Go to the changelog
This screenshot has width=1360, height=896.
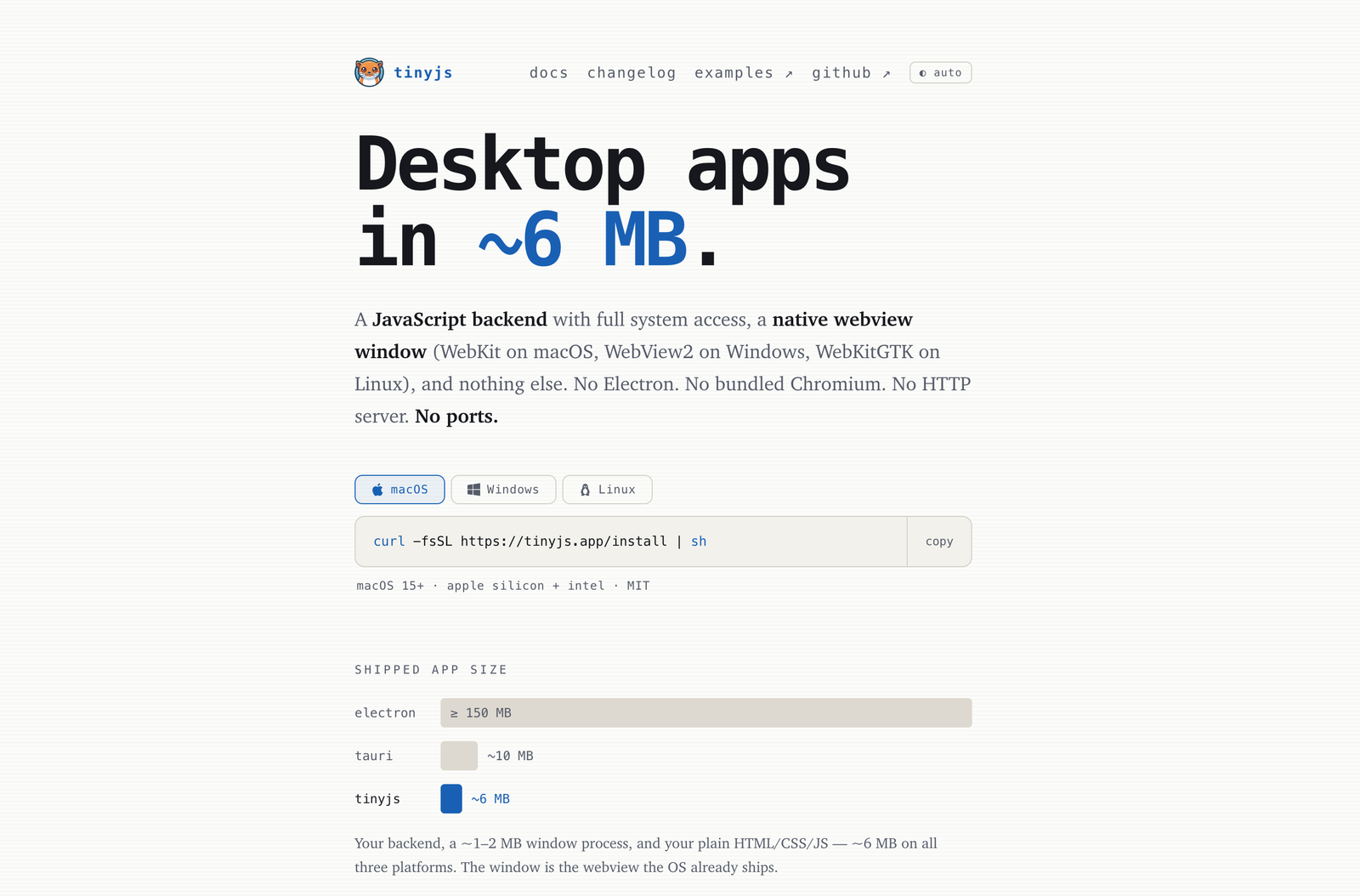[632, 73]
